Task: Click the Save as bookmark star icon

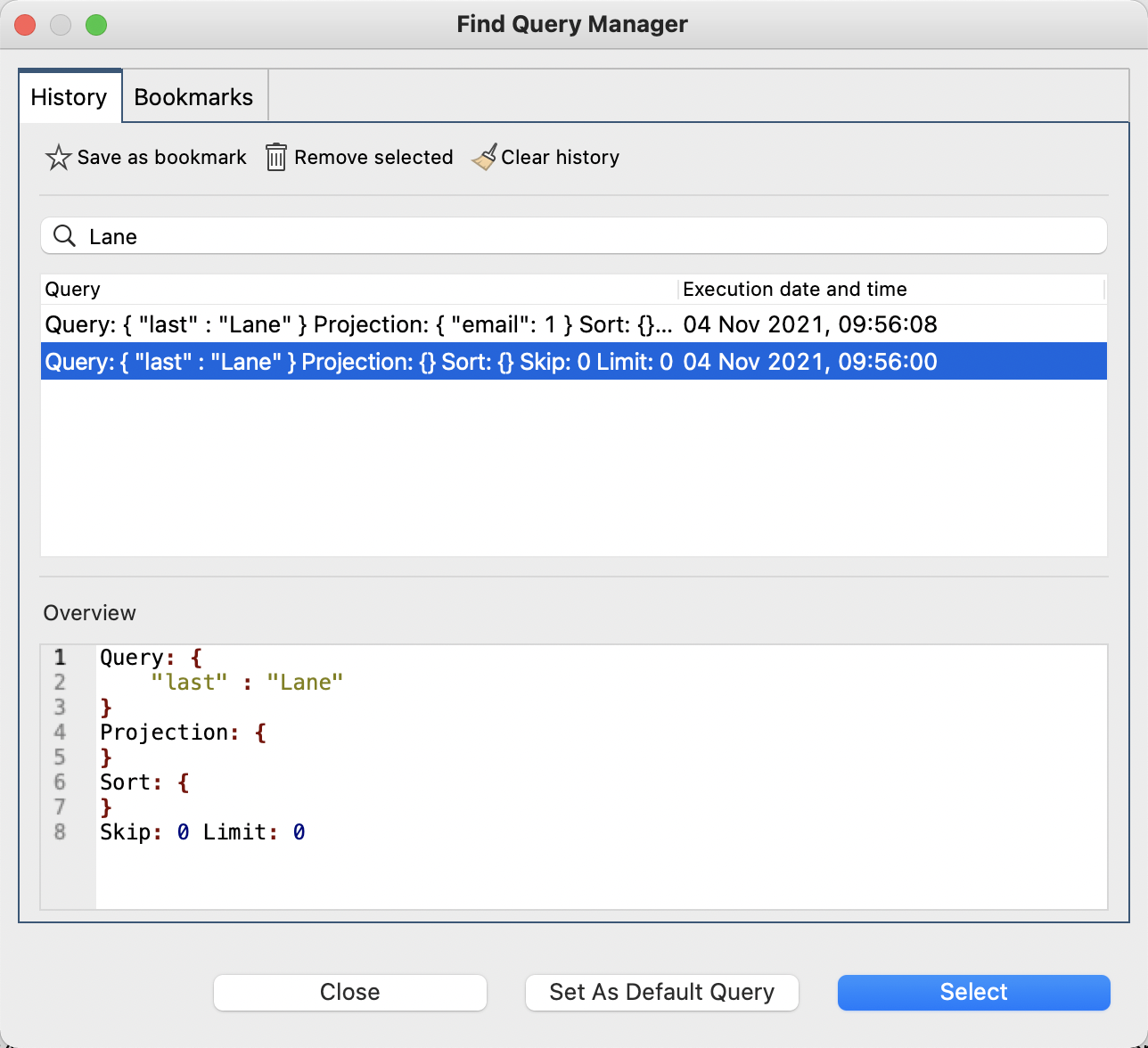Action: [x=57, y=157]
